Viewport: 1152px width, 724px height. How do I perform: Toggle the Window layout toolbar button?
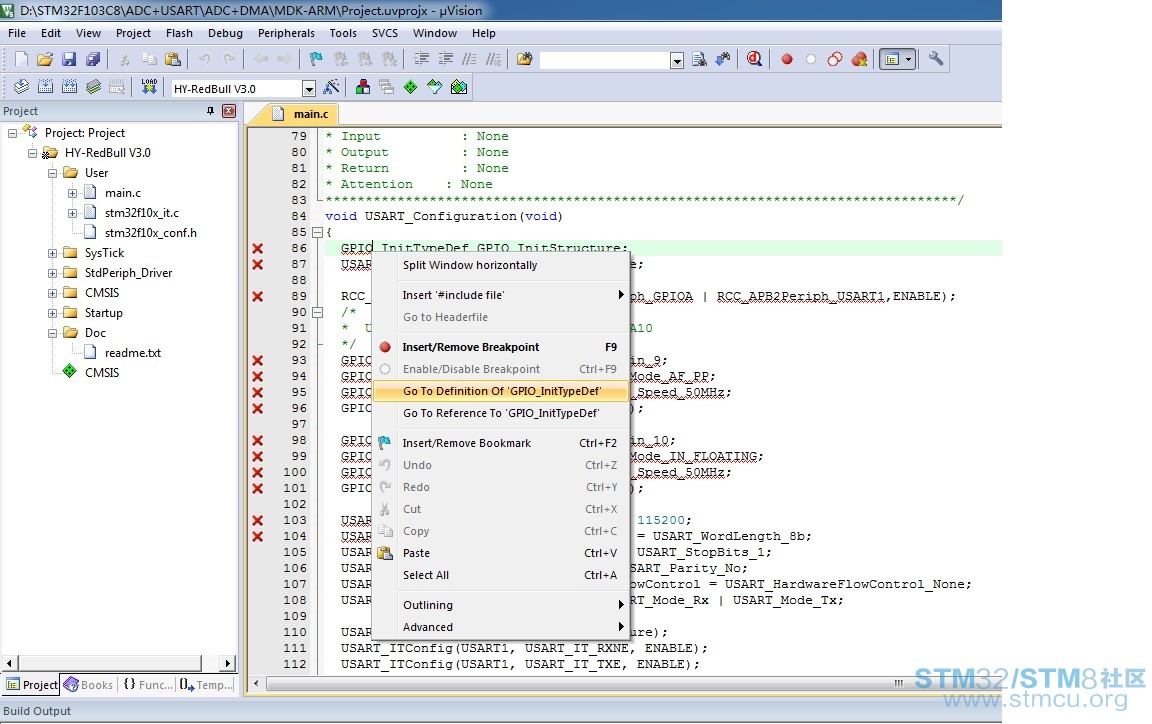892,59
